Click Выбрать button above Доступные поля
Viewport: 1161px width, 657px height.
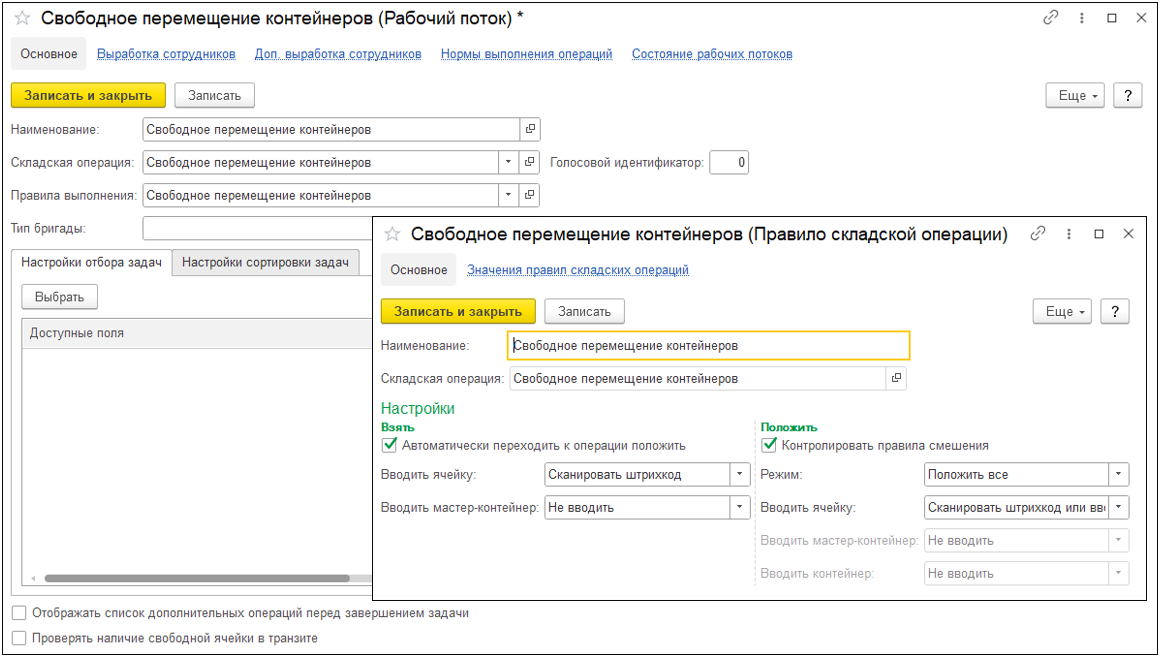(x=59, y=297)
